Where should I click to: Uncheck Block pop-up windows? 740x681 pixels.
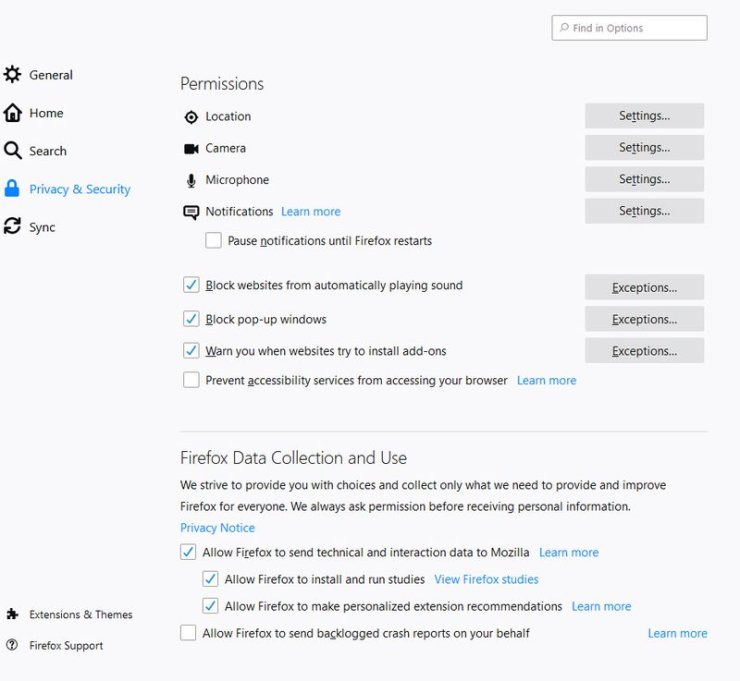coord(191,319)
